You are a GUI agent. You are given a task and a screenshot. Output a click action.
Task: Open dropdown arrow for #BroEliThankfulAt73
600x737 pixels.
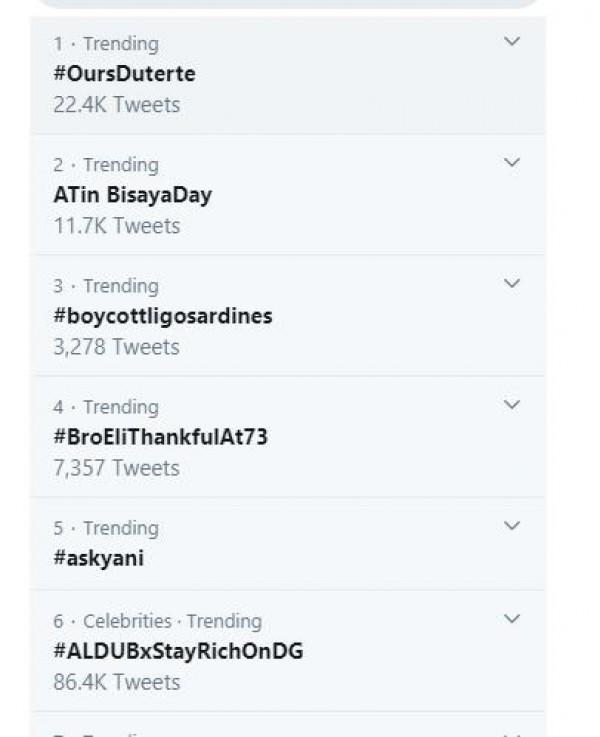coord(512,405)
